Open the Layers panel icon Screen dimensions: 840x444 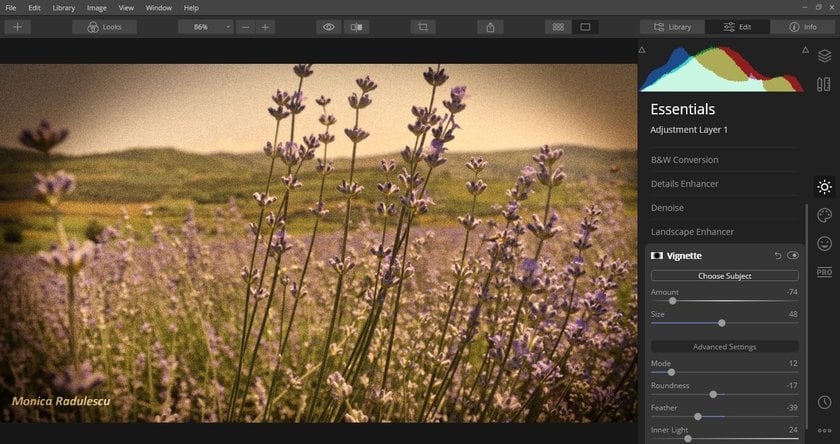(x=824, y=56)
